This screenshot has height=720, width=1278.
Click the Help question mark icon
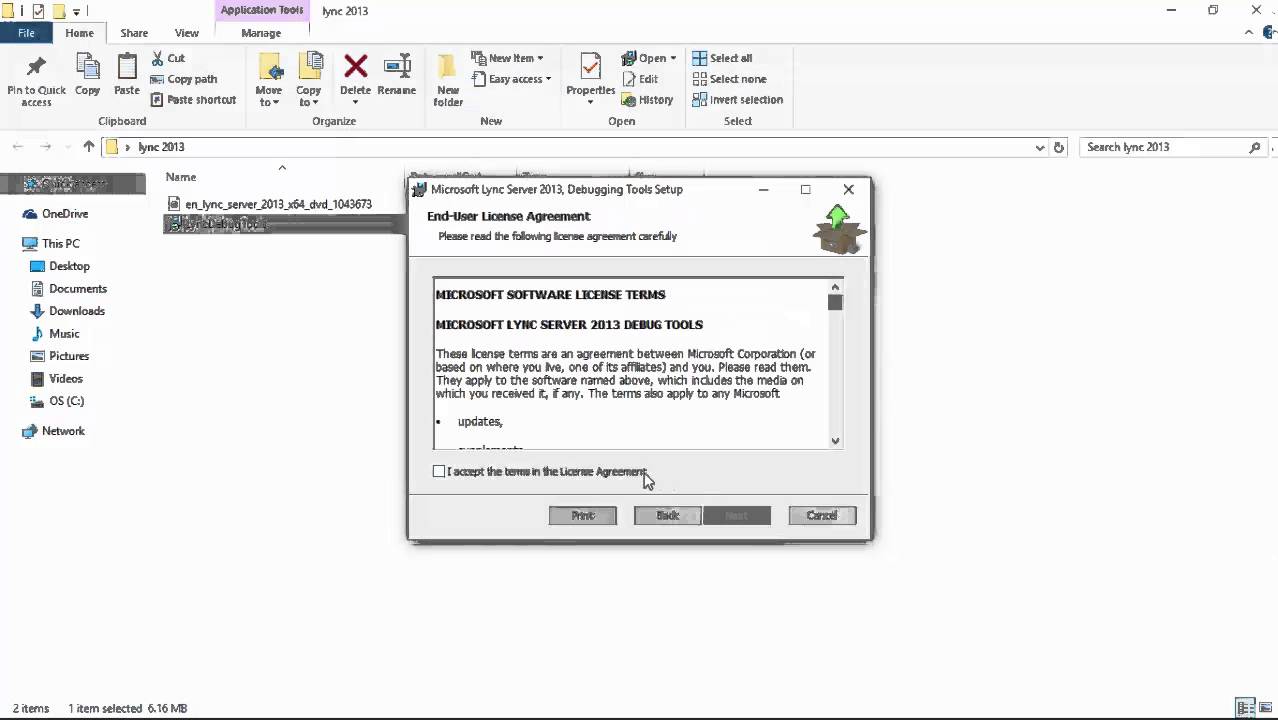pos(1271,33)
